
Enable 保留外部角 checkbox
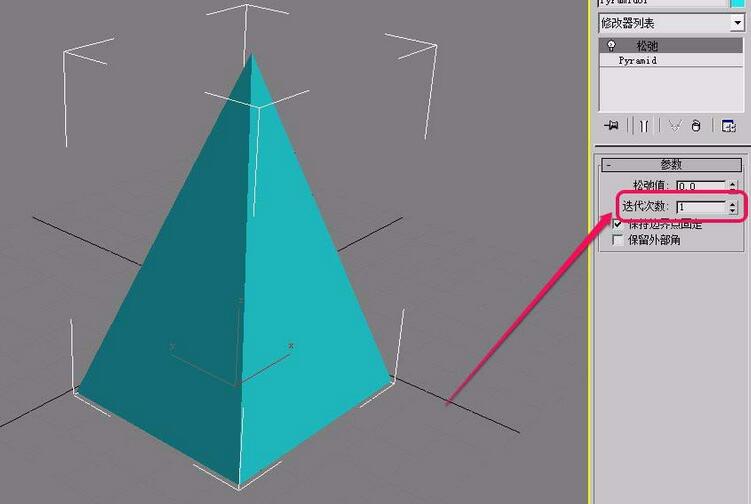click(x=618, y=240)
